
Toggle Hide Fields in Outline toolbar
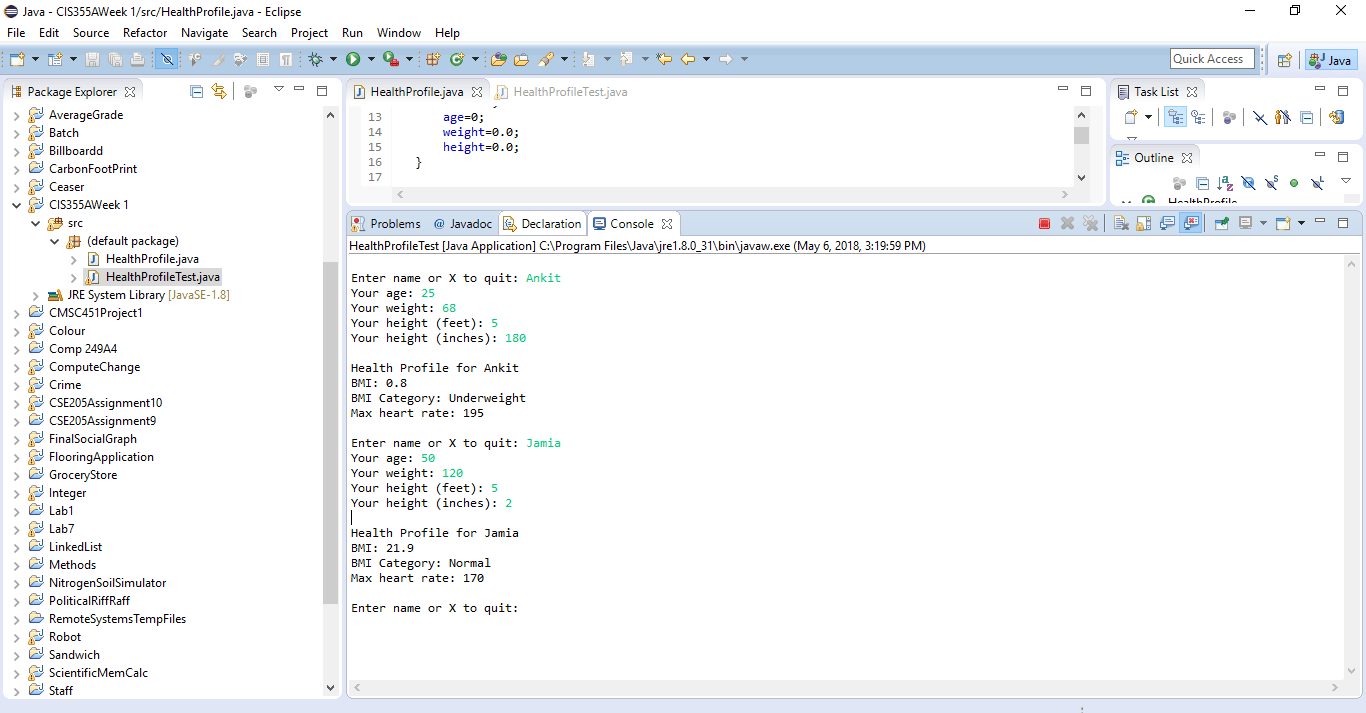pyautogui.click(x=1248, y=183)
